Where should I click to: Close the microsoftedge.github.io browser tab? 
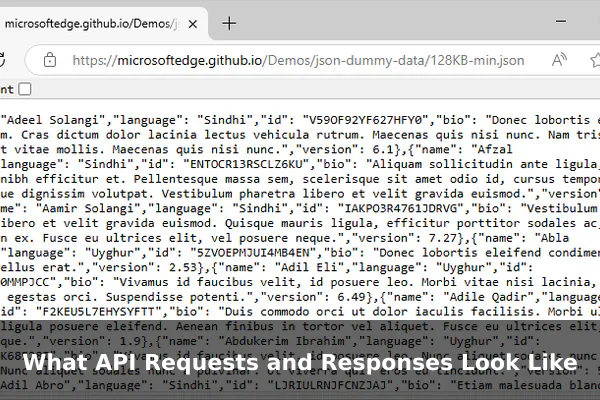193,24
